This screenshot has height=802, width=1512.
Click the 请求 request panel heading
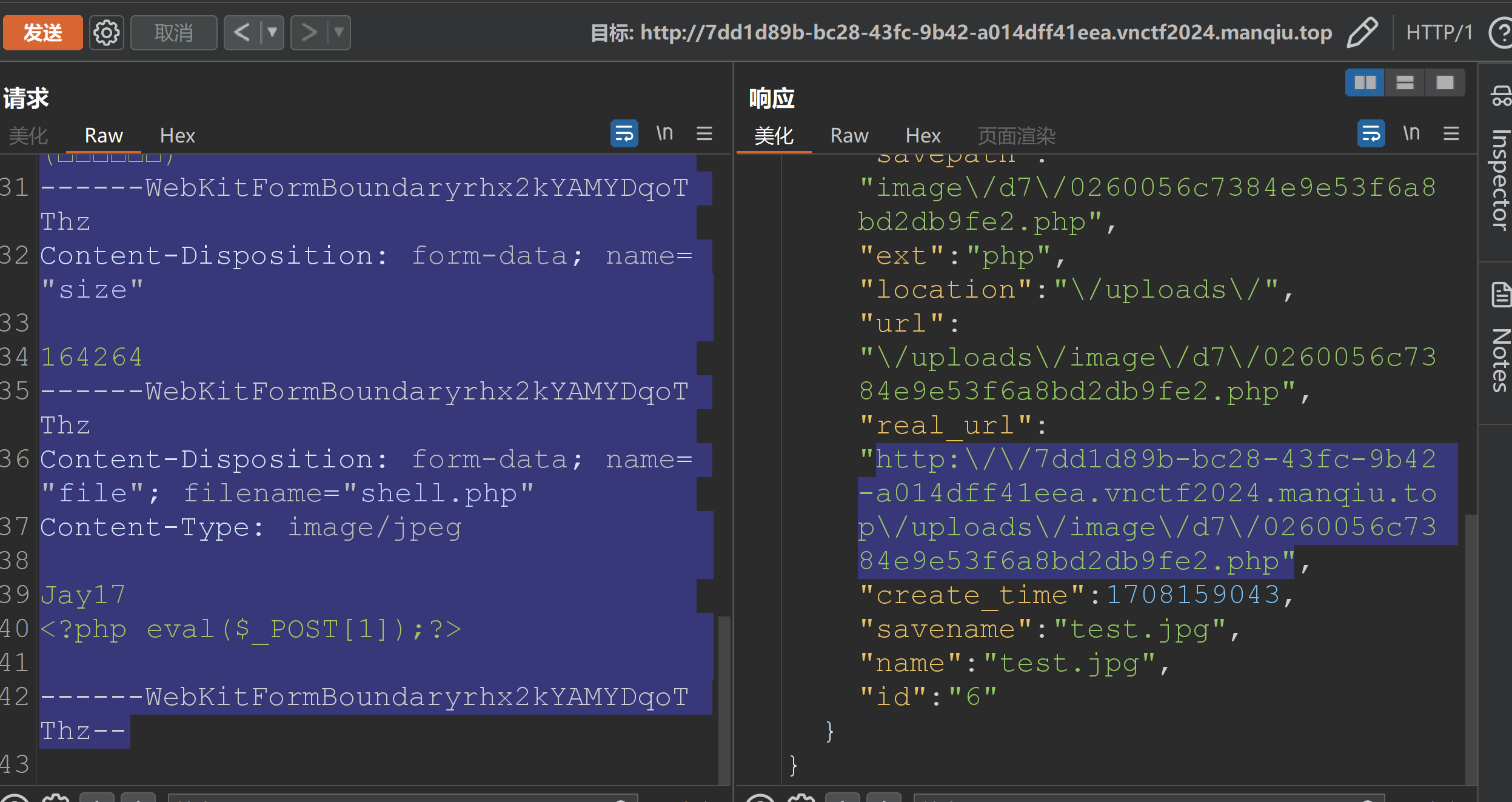pos(25,98)
